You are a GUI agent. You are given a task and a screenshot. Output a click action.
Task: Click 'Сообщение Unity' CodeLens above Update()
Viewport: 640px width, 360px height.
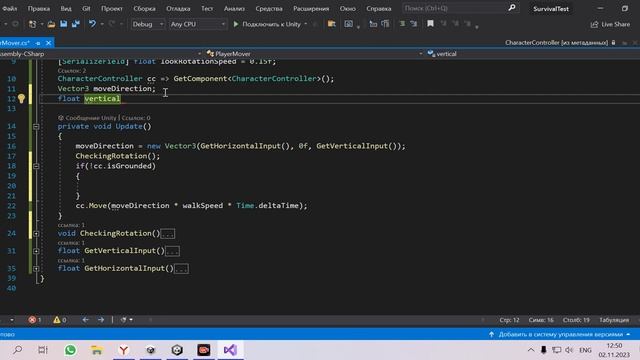pos(91,118)
